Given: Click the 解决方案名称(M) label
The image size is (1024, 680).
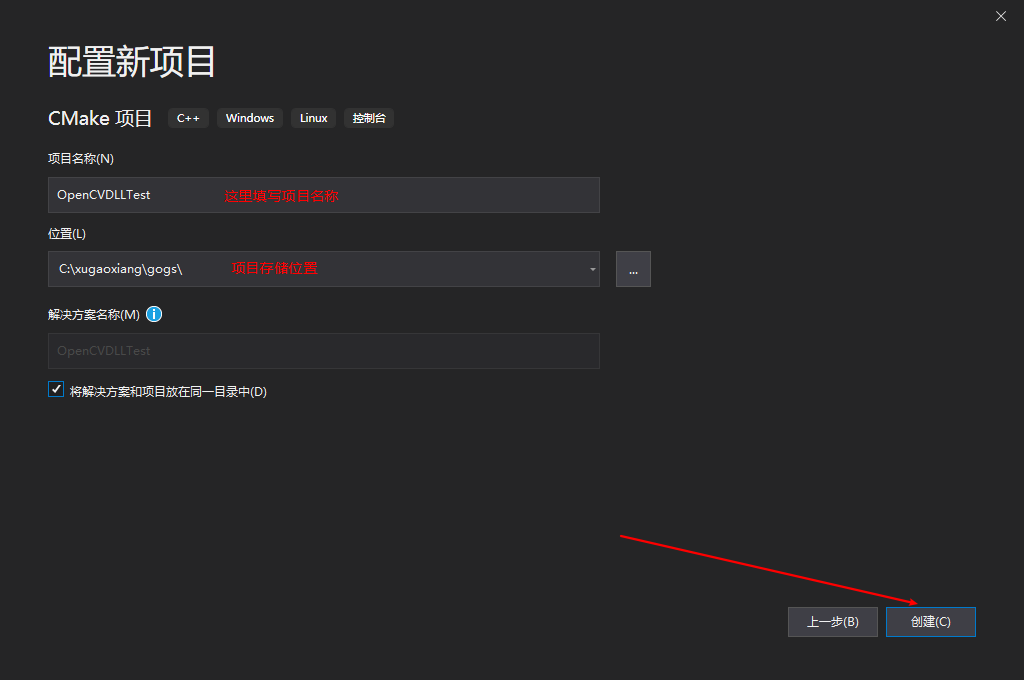Looking at the screenshot, I should click(94, 315).
